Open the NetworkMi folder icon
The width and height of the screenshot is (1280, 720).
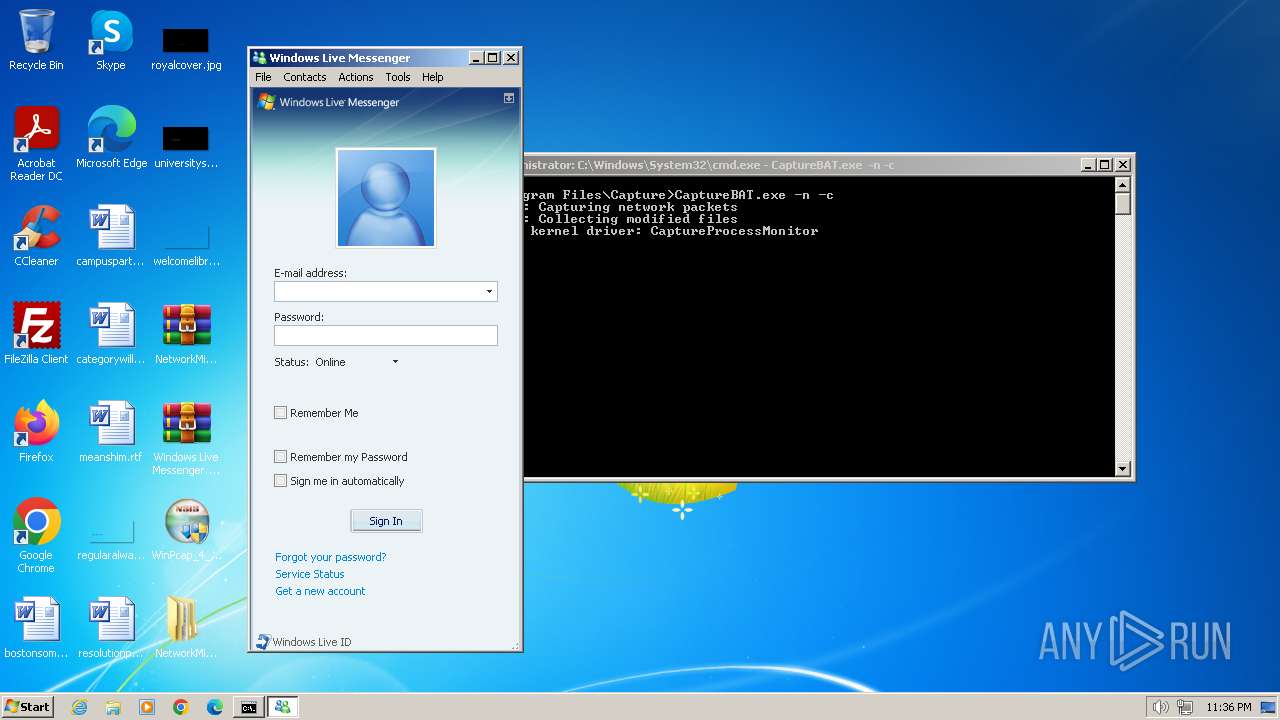pyautogui.click(x=186, y=628)
